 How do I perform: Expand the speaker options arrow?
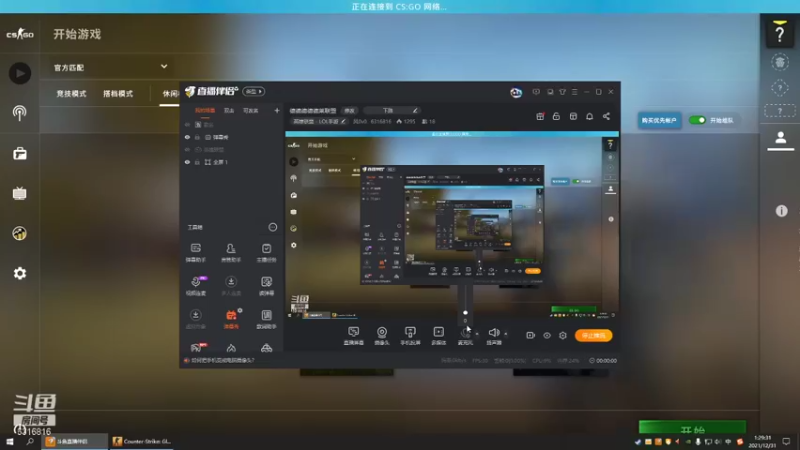click(506, 334)
